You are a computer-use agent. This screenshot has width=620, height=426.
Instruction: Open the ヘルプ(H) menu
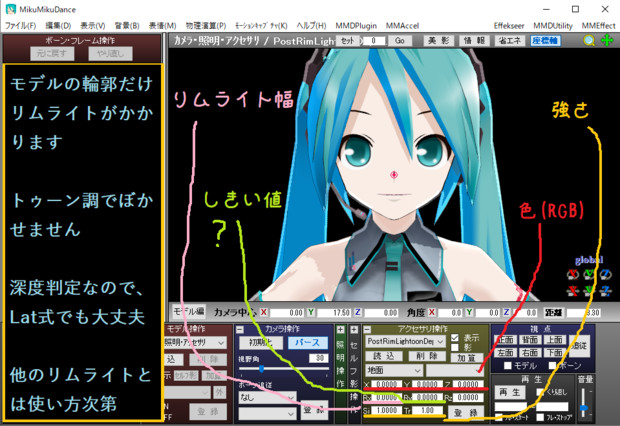tap(311, 26)
